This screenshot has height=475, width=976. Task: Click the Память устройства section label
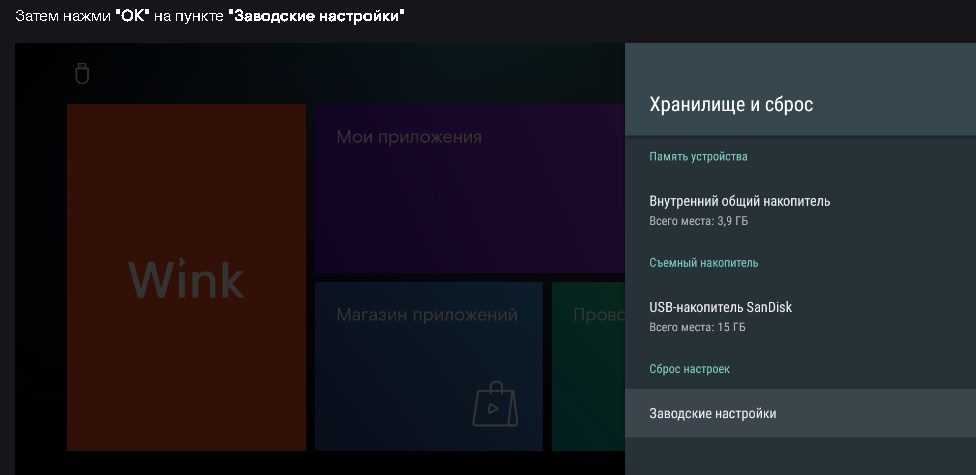point(698,157)
